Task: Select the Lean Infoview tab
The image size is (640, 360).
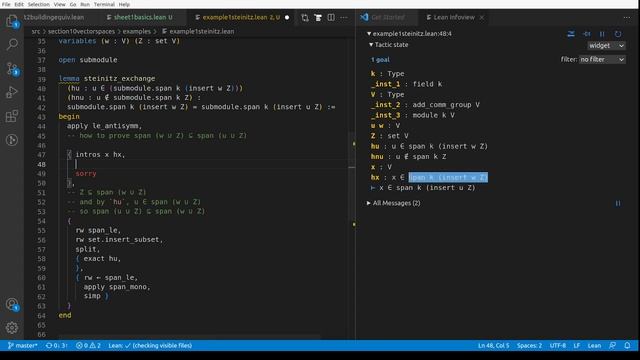Action: click(454, 18)
